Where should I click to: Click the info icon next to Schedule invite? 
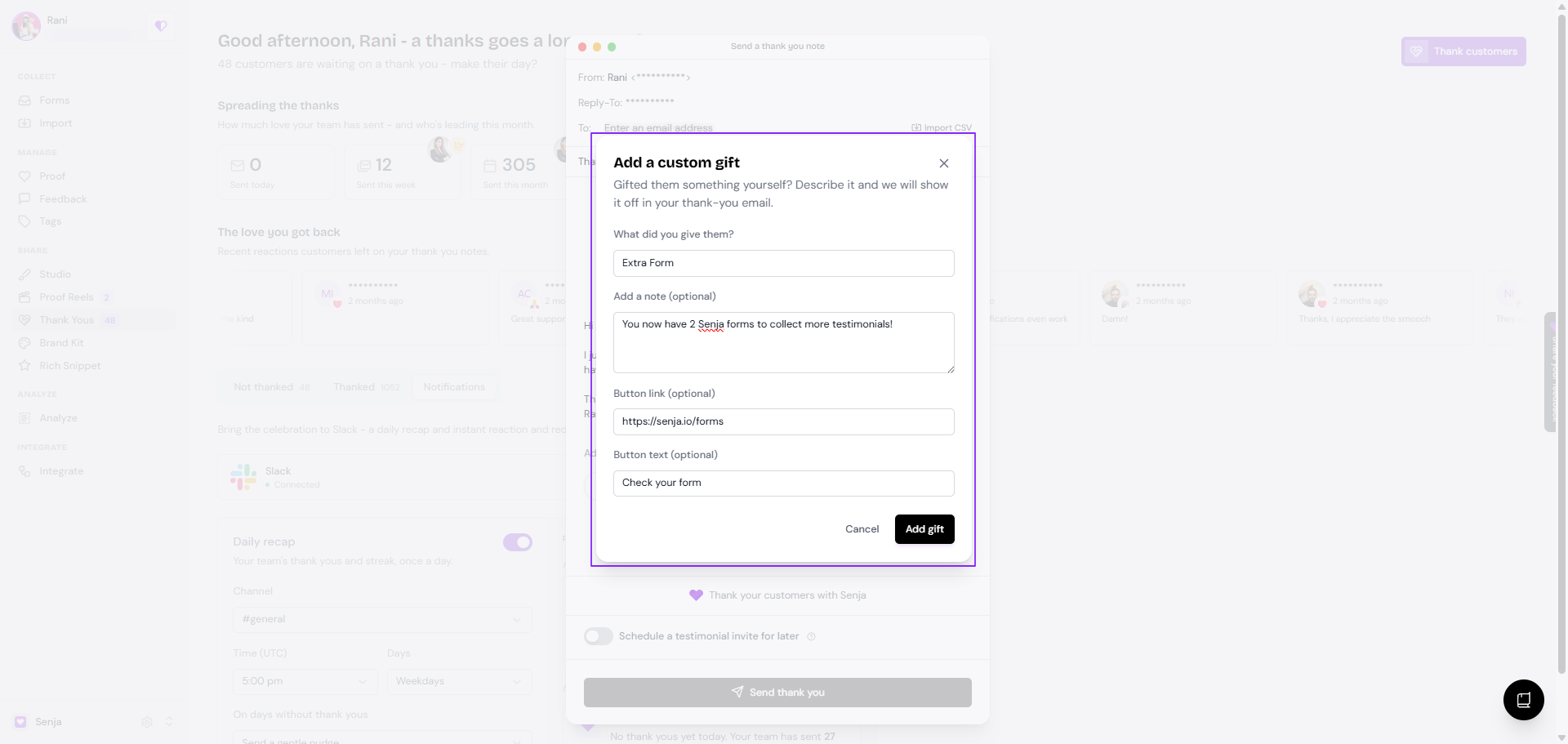coord(811,636)
